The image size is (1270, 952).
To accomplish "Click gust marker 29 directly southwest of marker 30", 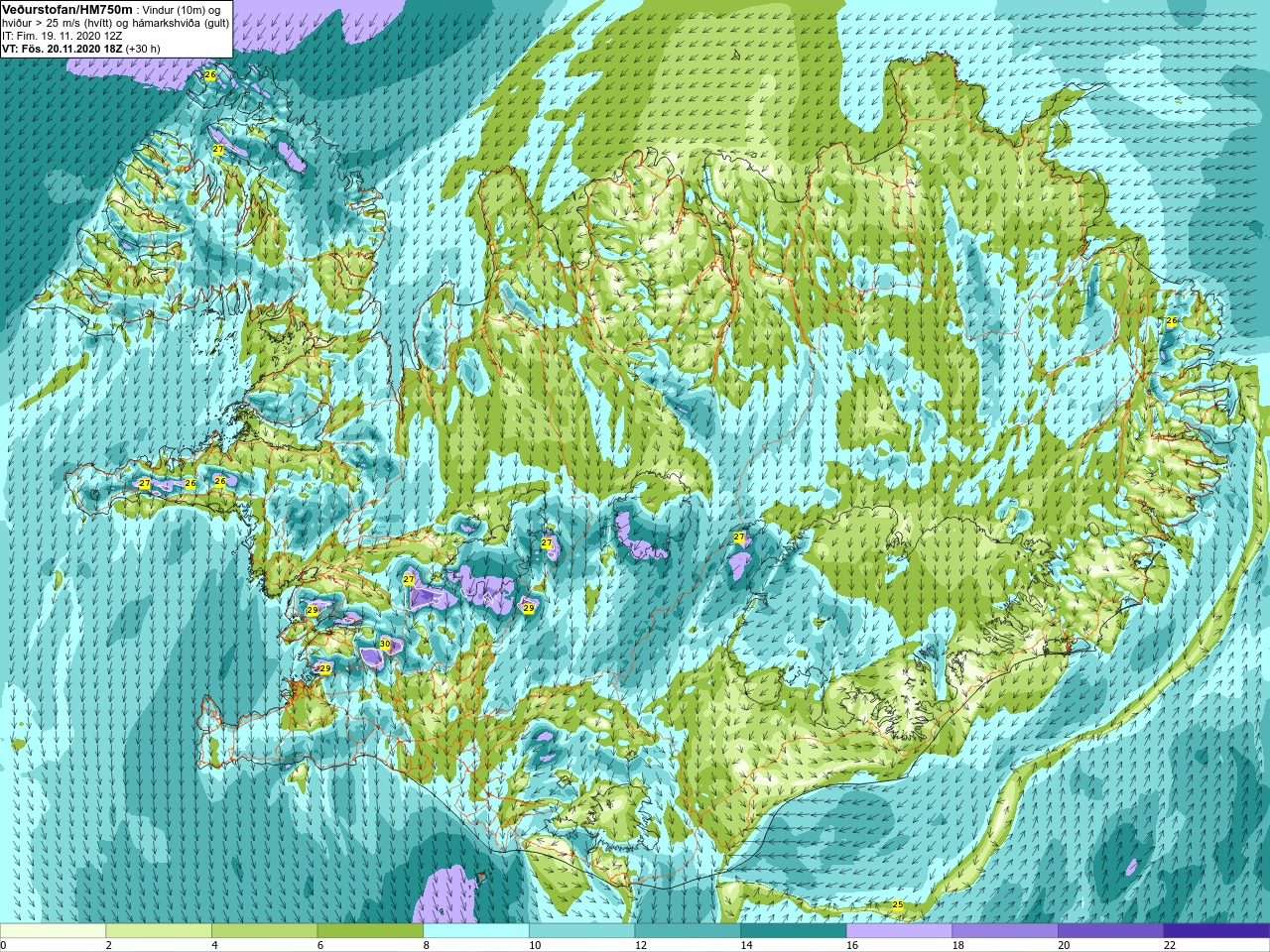I will pyautogui.click(x=324, y=668).
